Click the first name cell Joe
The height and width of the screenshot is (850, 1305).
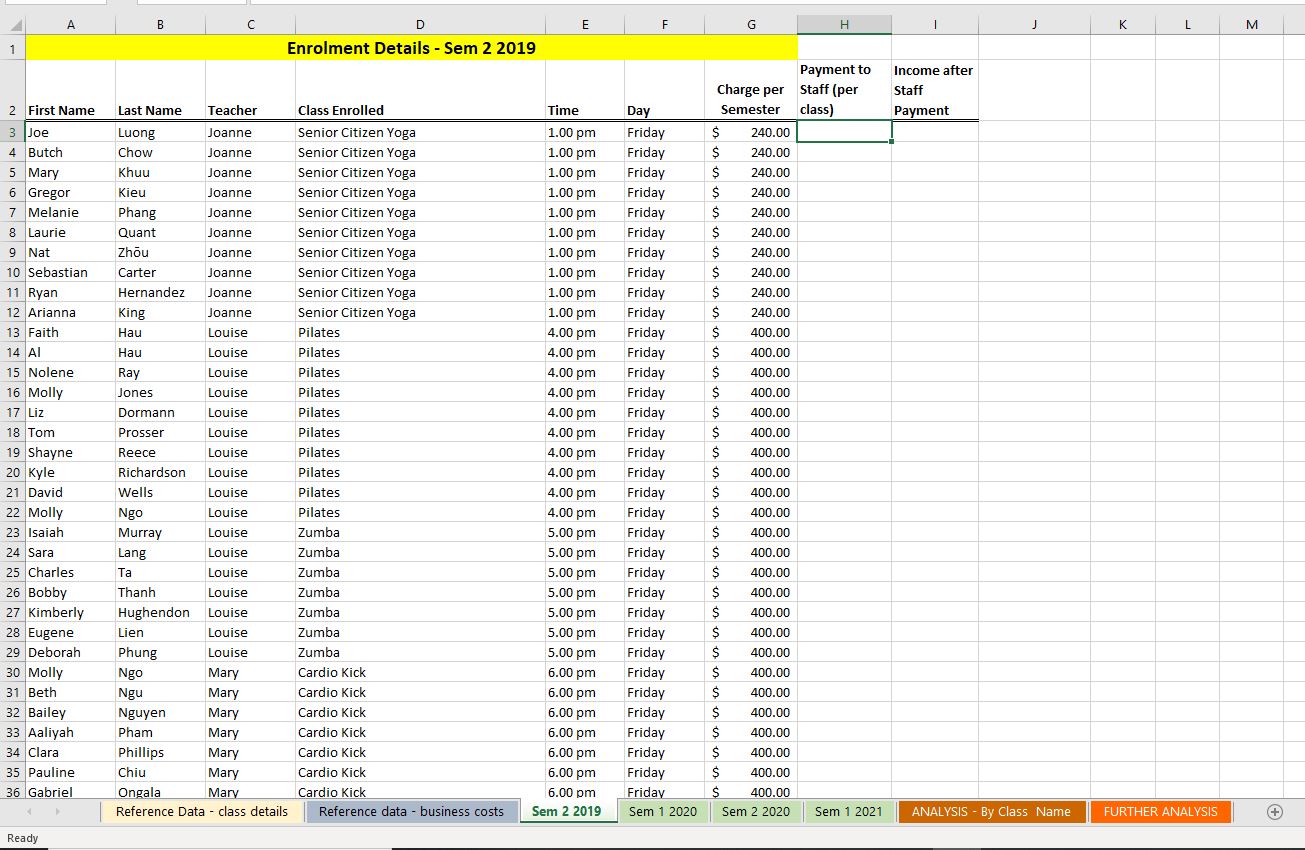coord(70,132)
